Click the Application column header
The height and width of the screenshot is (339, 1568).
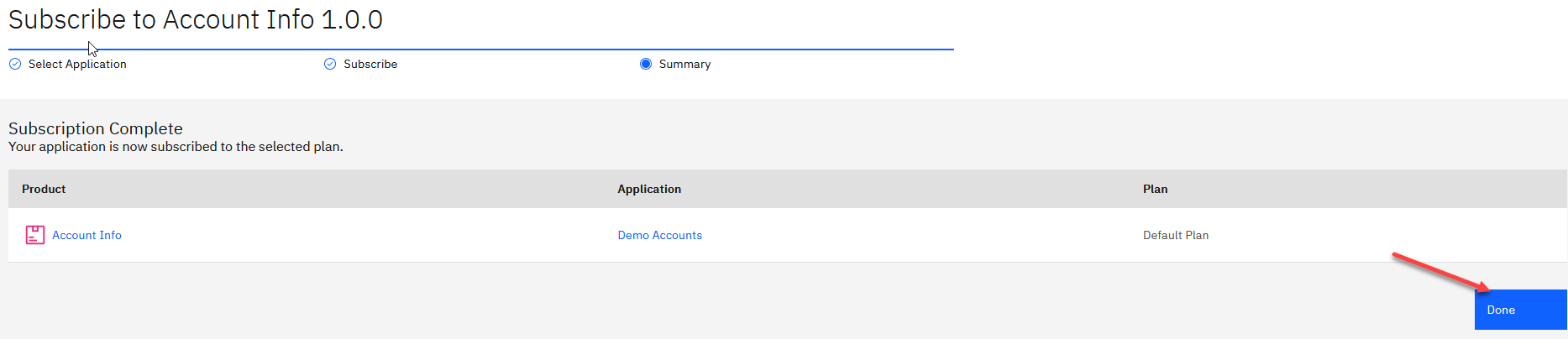[649, 189]
